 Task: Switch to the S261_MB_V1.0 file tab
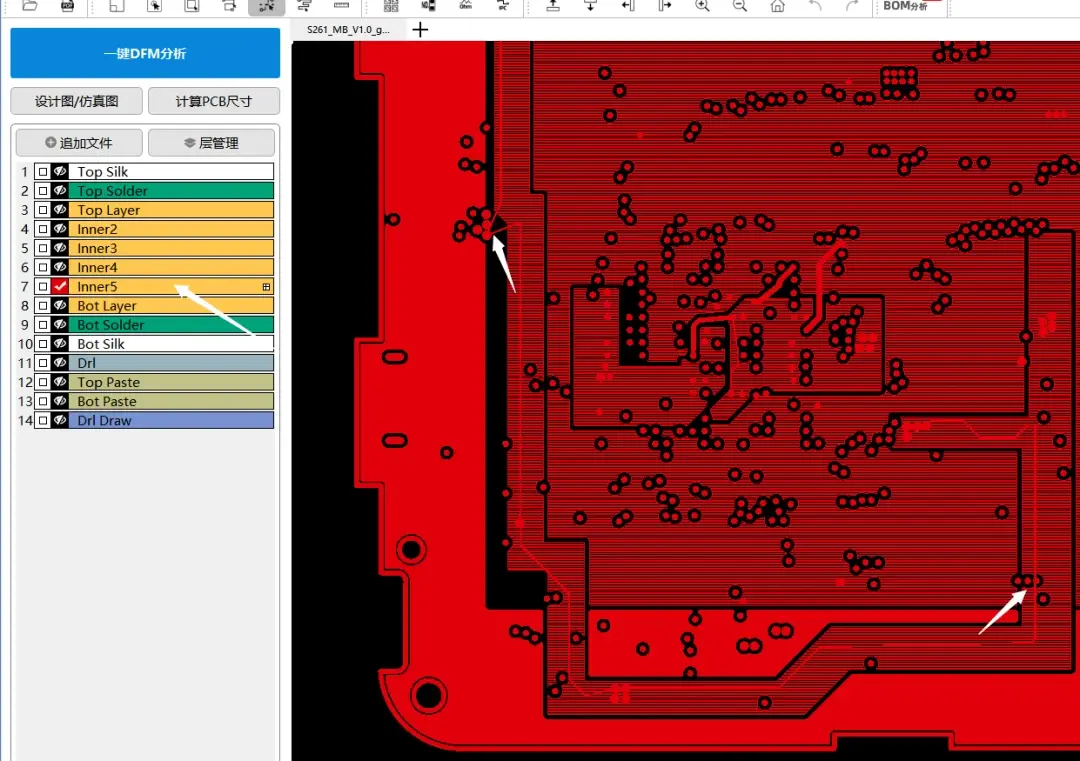tap(349, 30)
